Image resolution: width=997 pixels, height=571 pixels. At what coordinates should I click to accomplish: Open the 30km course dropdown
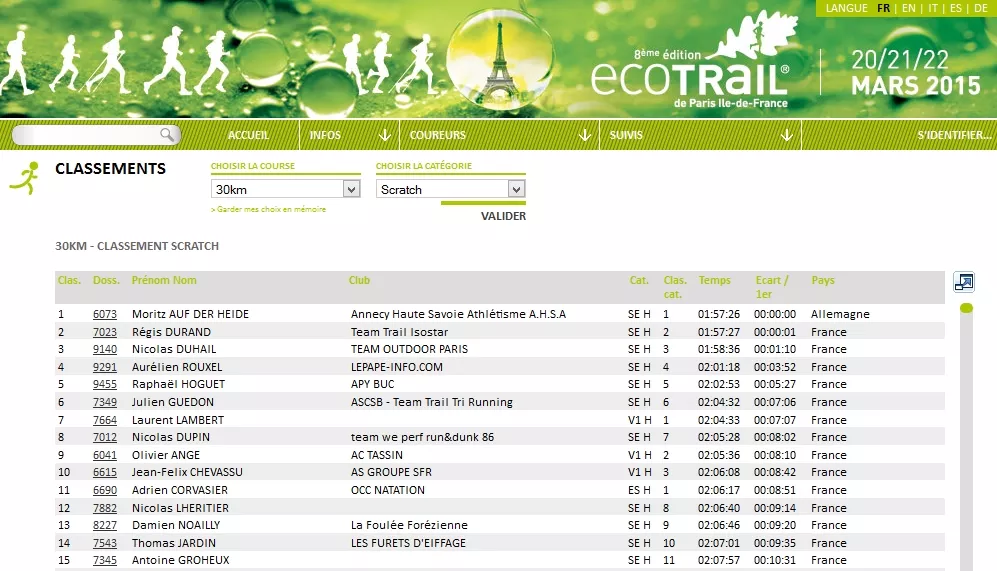pos(285,189)
